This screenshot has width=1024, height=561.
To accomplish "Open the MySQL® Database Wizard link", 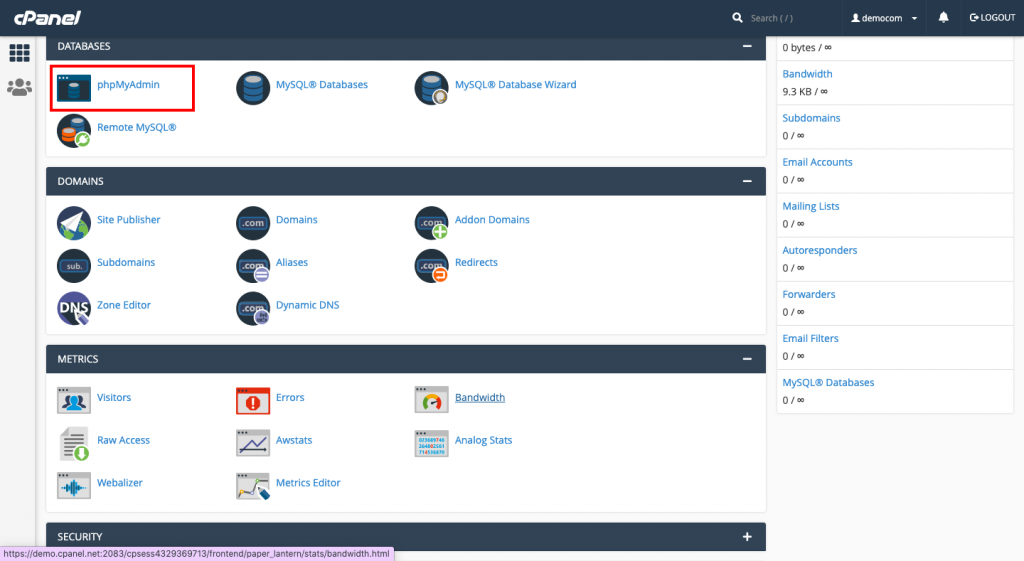I will click(515, 84).
